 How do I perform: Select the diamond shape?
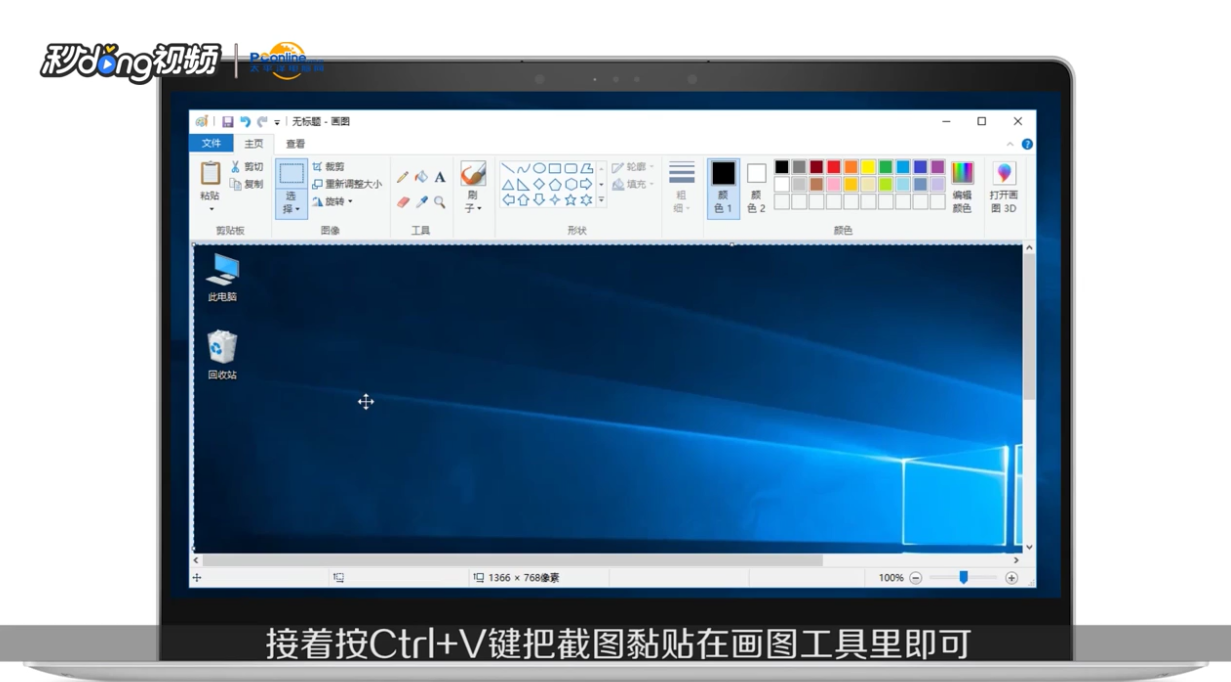click(x=539, y=184)
